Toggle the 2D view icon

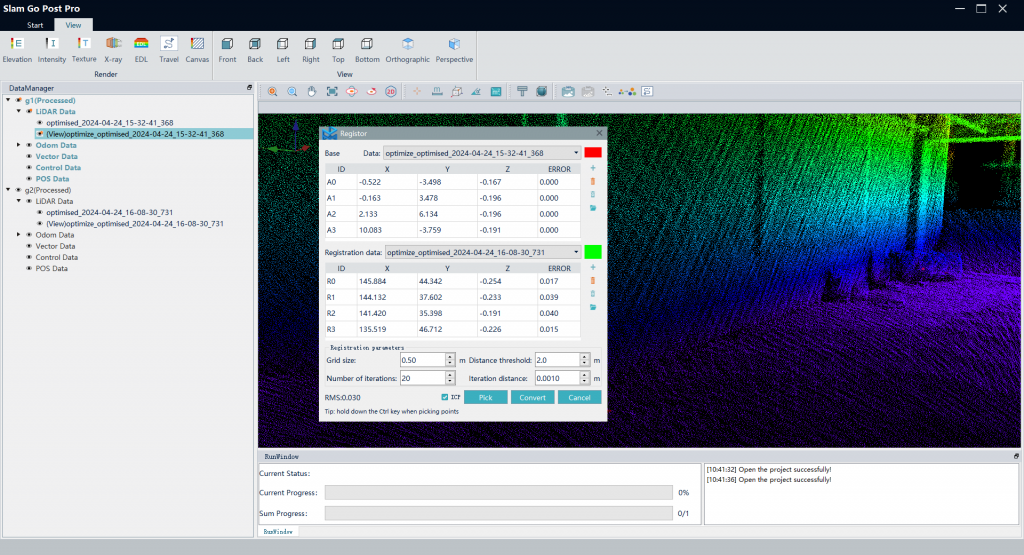391,91
